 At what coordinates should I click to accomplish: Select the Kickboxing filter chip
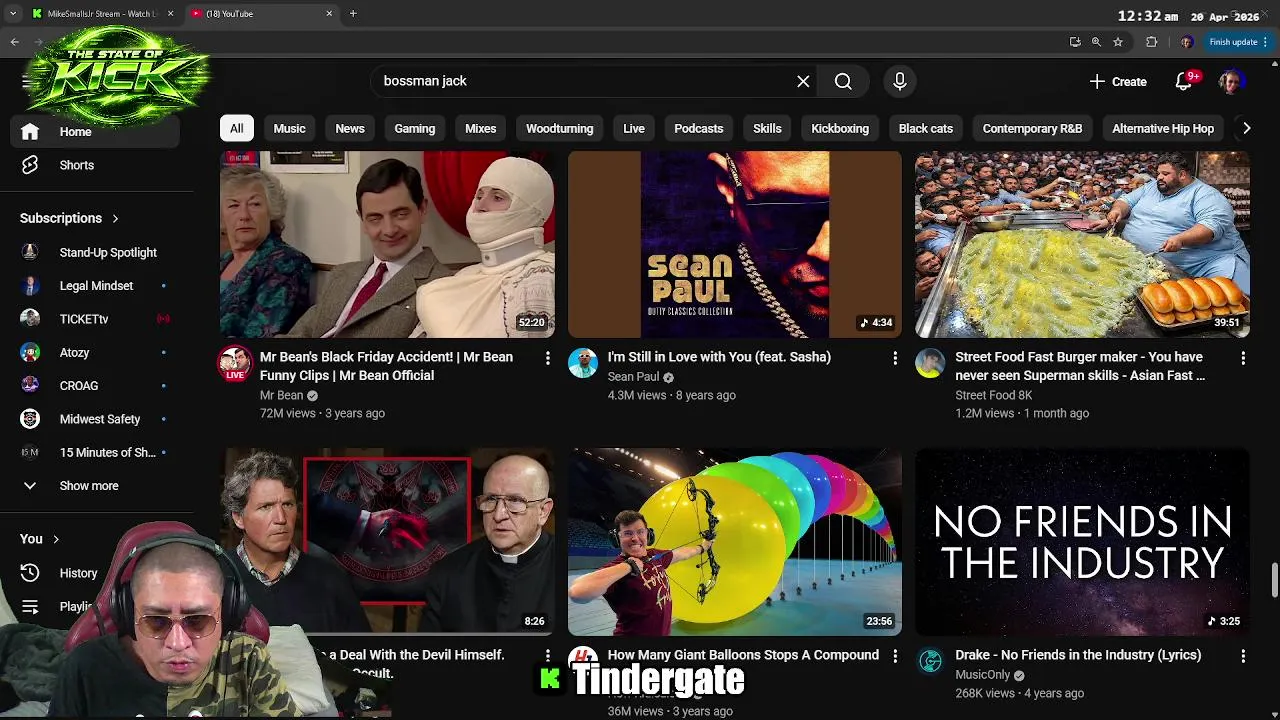tap(840, 128)
